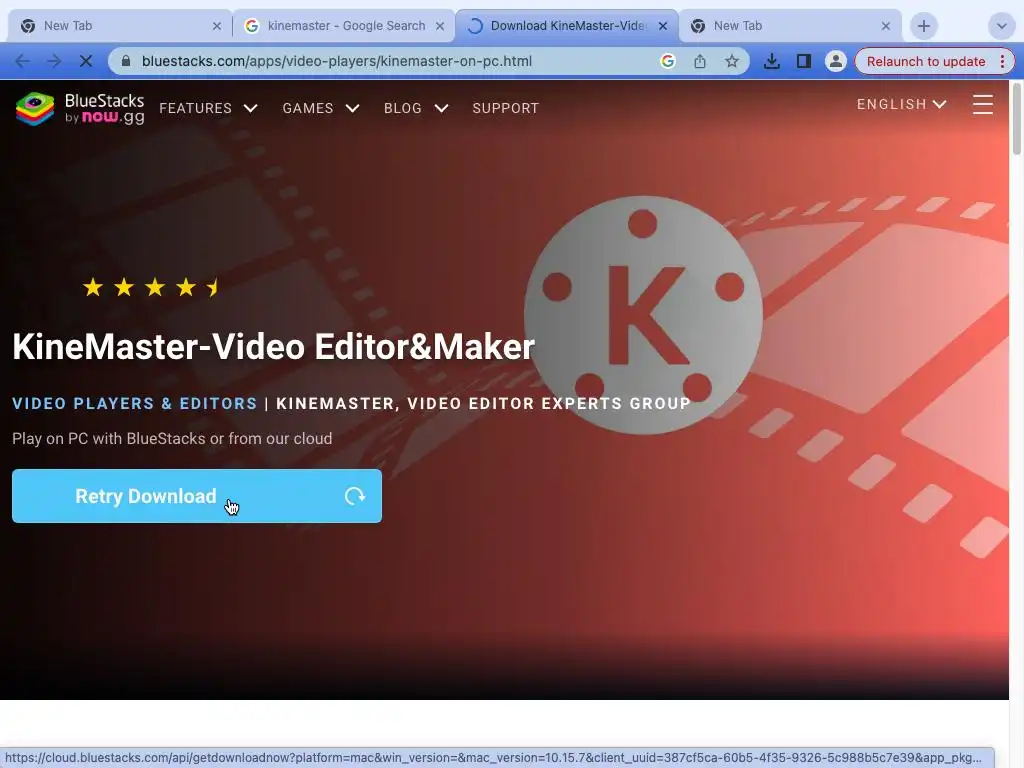Switch to the first New Tab
The image size is (1024, 768).
coord(120,26)
